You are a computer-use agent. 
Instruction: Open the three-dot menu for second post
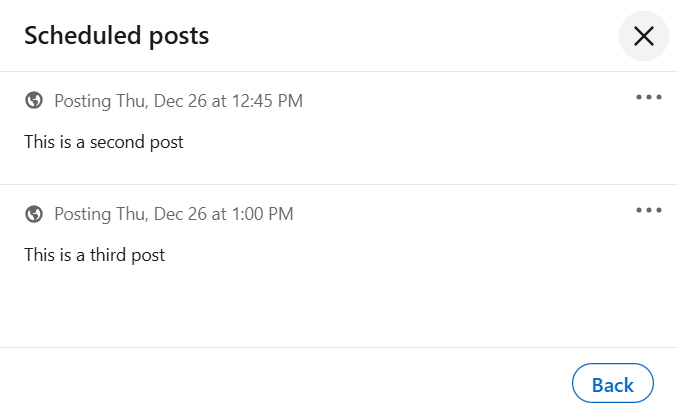coord(649,97)
